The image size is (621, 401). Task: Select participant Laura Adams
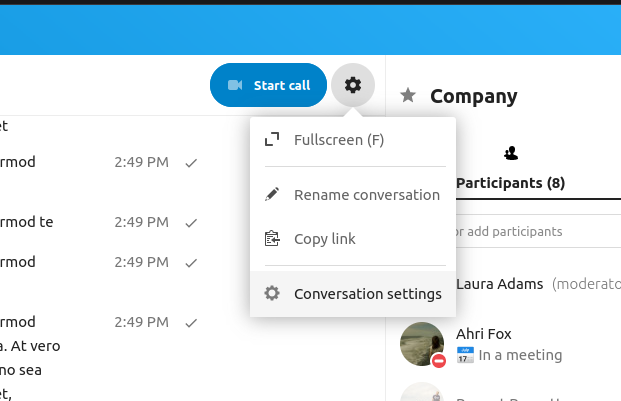point(500,284)
